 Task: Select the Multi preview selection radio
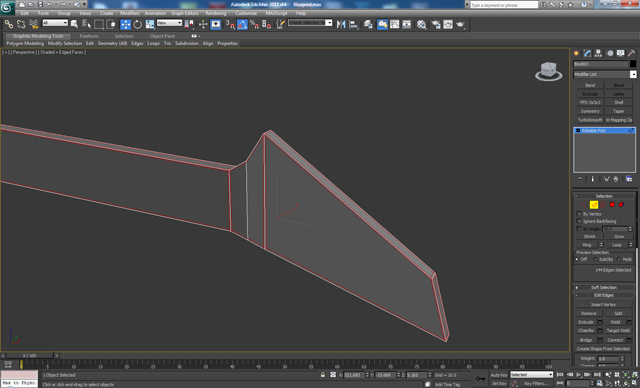(x=619, y=259)
